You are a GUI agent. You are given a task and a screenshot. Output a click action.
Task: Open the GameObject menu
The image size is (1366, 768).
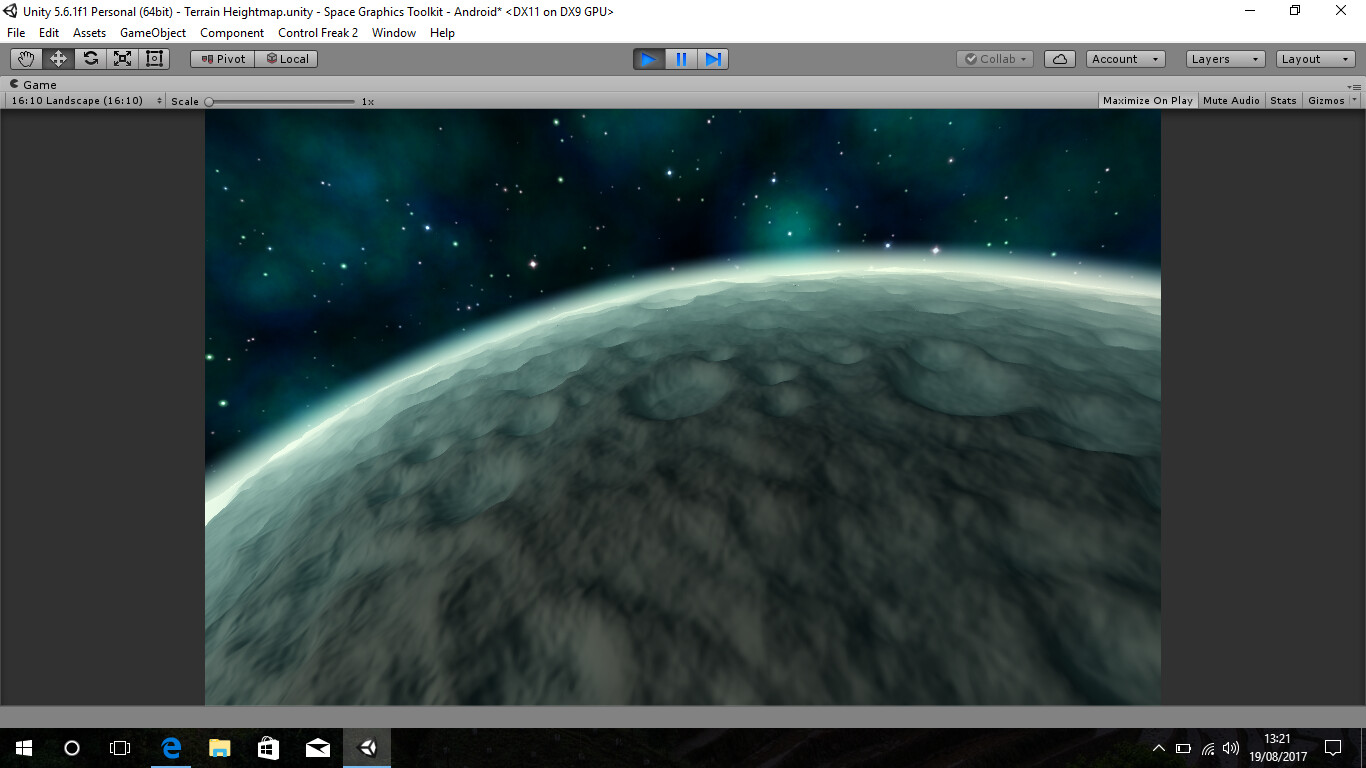point(152,32)
